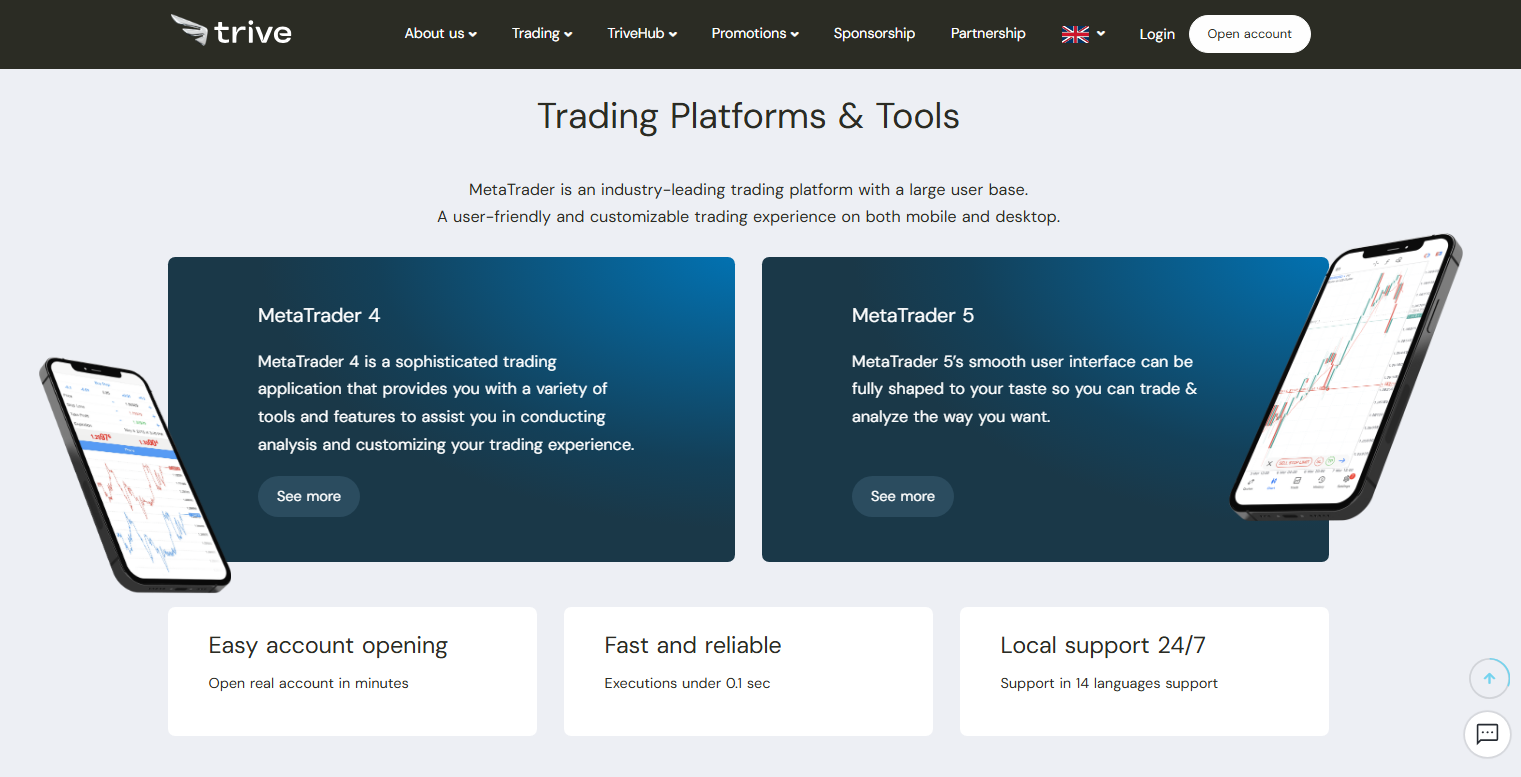Screen dimensions: 1521x777
Task: Open the live chat widget icon
Action: pyautogui.click(x=1487, y=734)
